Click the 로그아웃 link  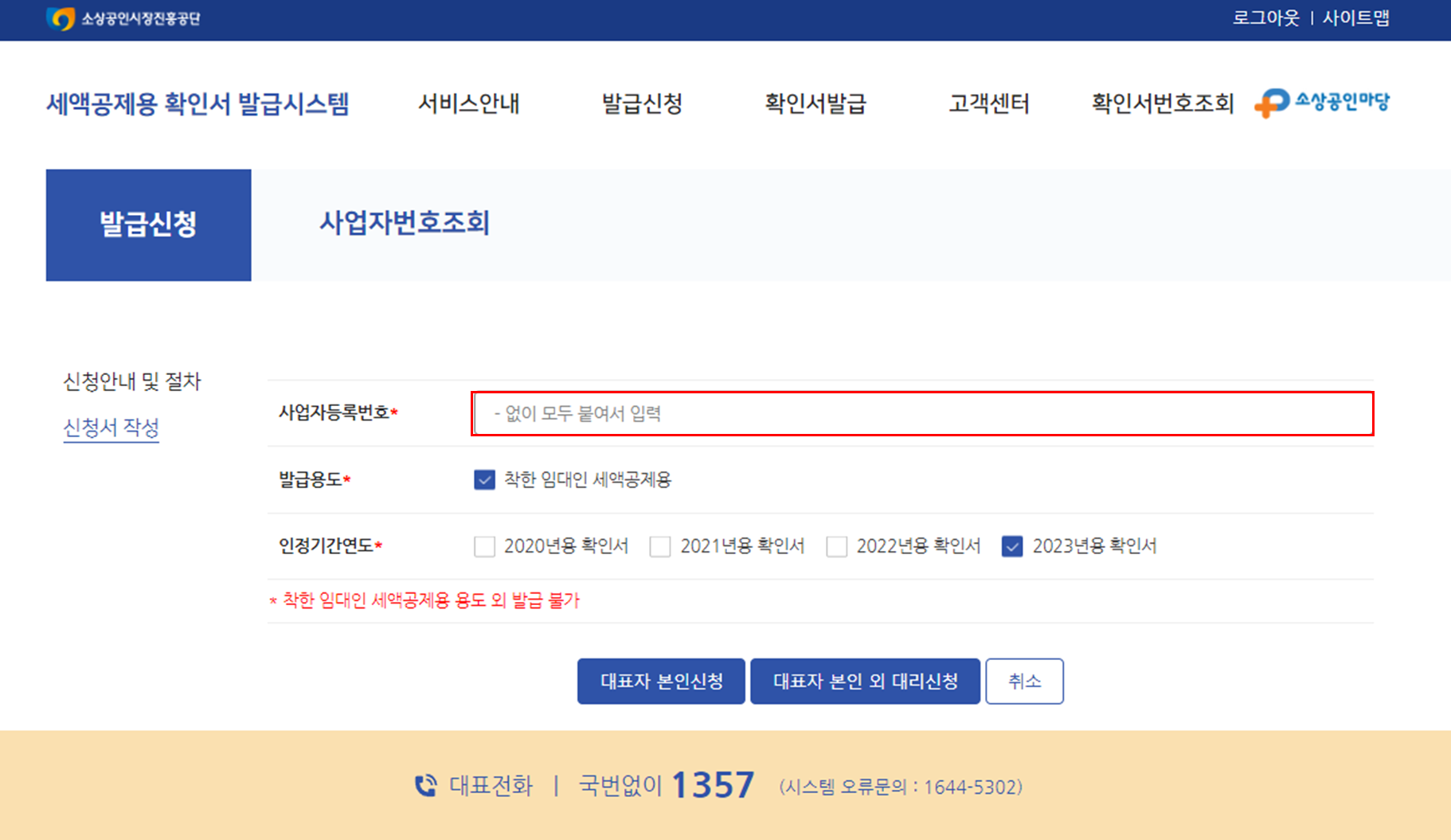click(1265, 18)
